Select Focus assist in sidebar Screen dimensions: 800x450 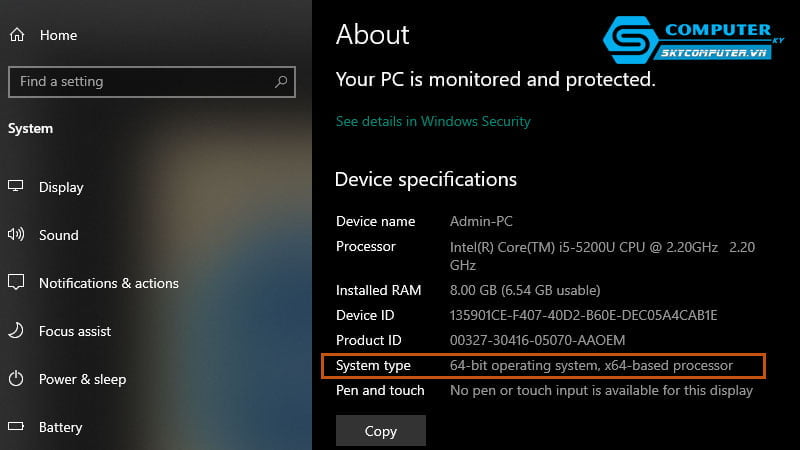(x=75, y=331)
